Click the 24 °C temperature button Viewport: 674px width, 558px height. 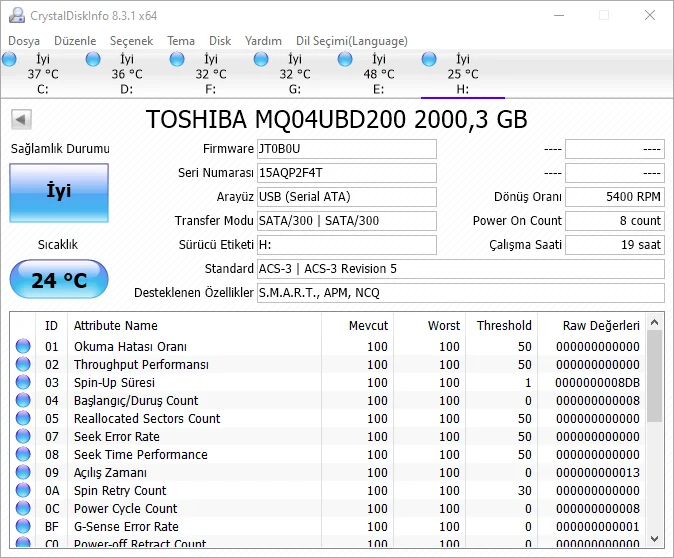59,280
